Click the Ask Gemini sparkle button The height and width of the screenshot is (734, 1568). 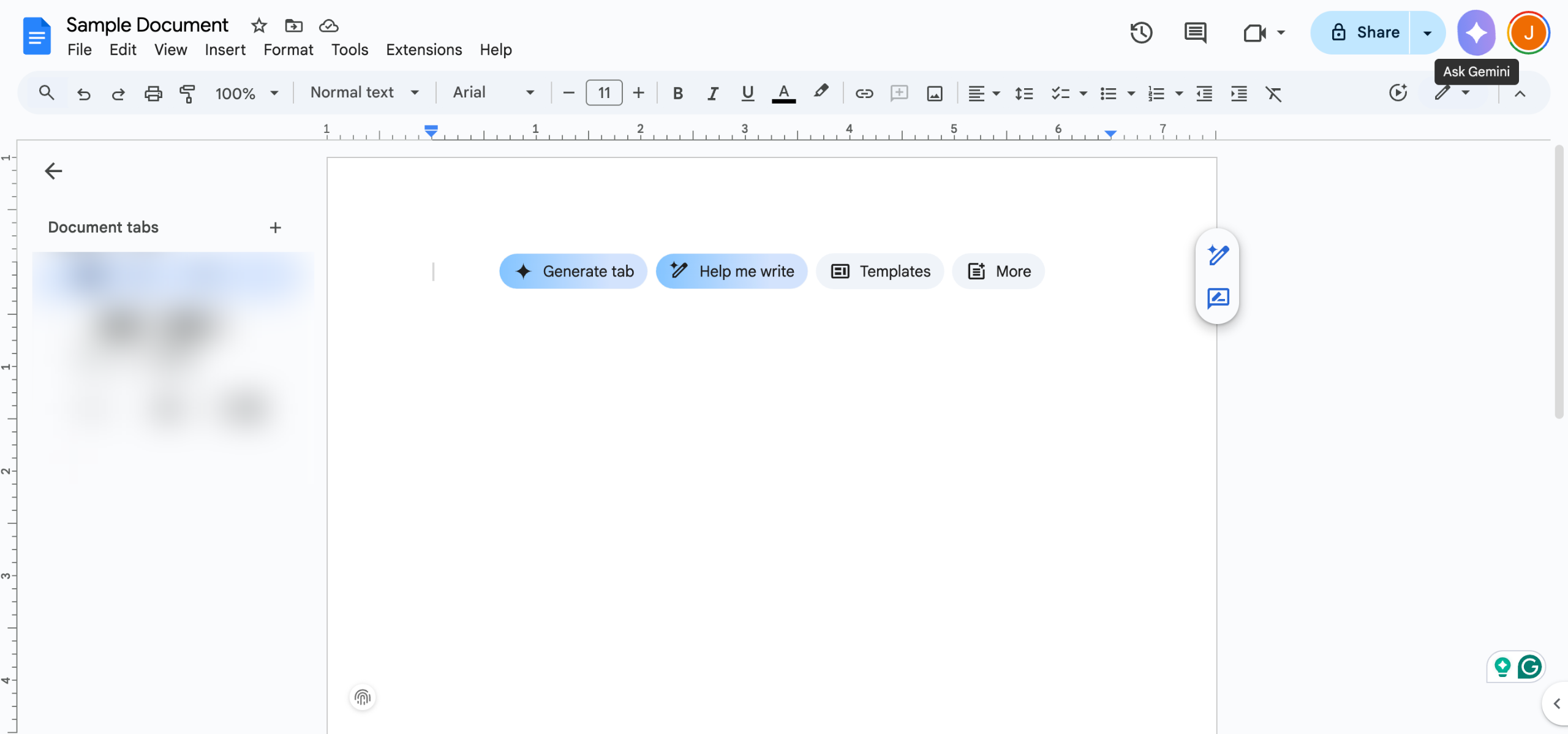1476,32
